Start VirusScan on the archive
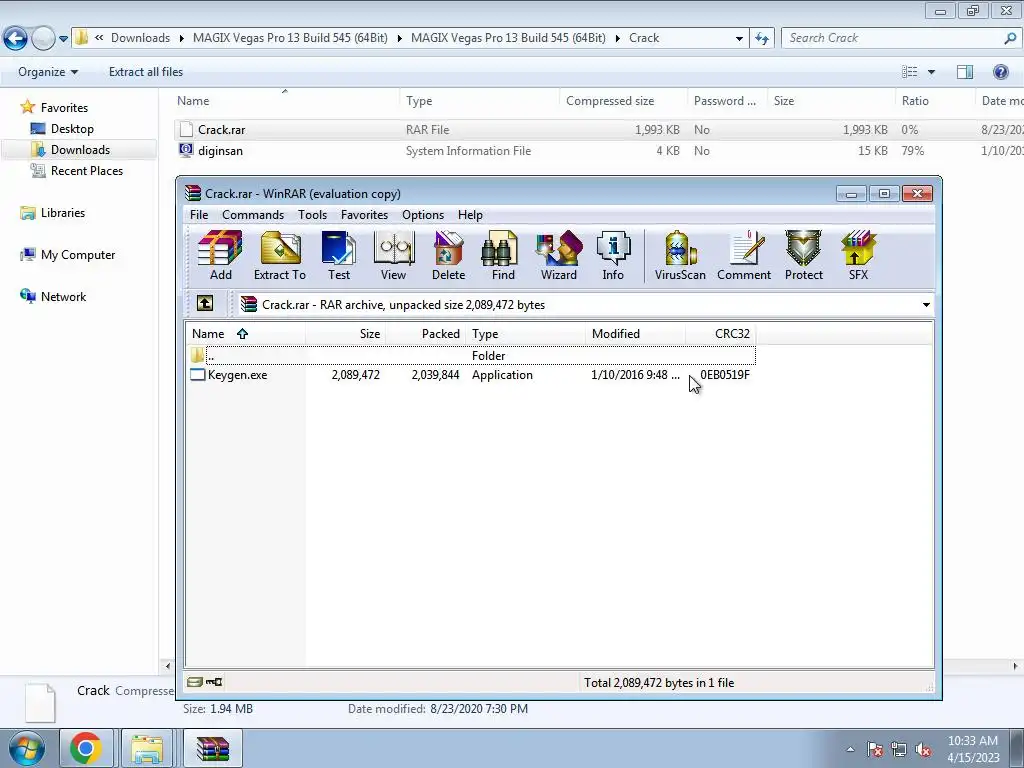Image resolution: width=1024 pixels, height=768 pixels. 680,255
